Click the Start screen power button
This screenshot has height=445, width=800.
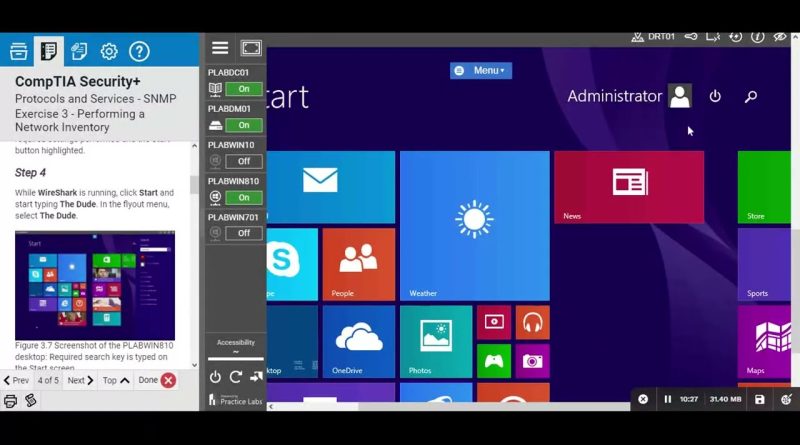click(x=715, y=96)
